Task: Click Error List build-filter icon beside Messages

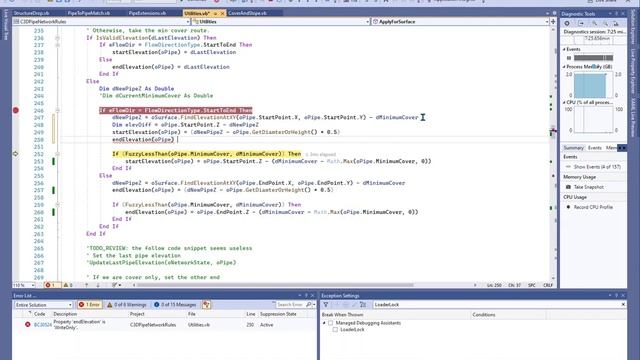Action: (x=206, y=304)
